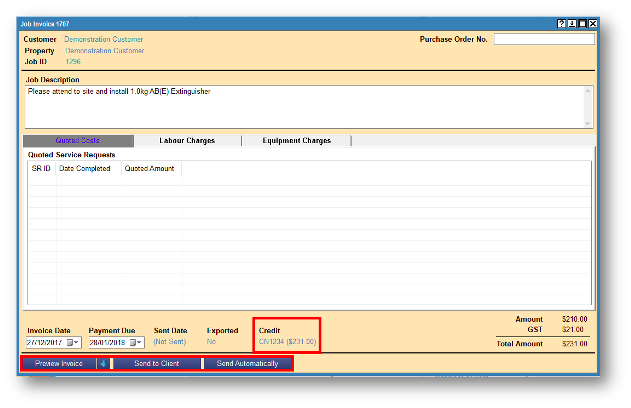
Task: Open Job ID 1296 link
Action: (73, 62)
